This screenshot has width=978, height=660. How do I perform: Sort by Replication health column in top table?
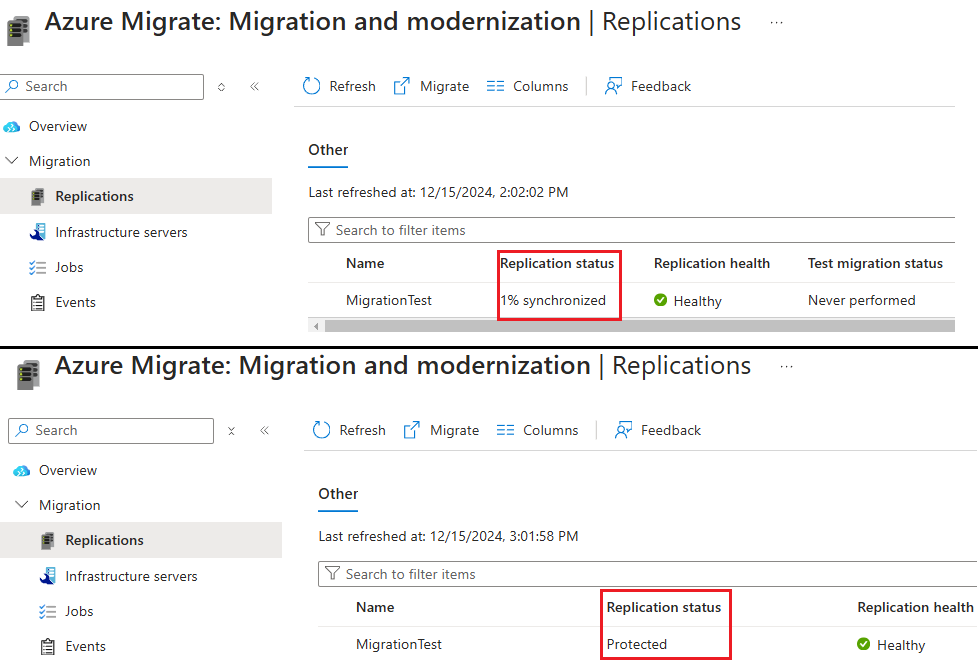pyautogui.click(x=712, y=263)
